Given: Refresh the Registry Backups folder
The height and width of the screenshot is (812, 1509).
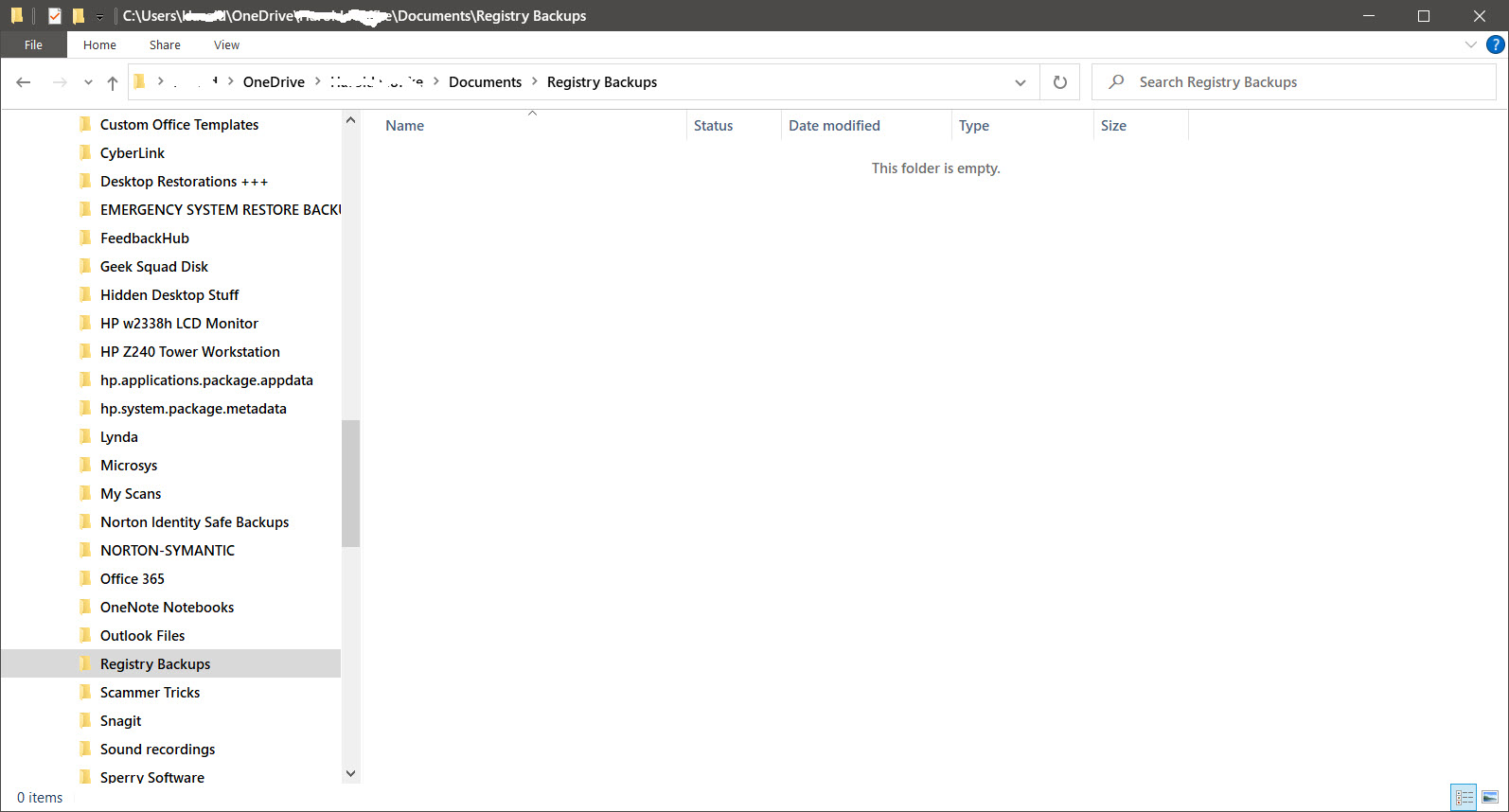Looking at the screenshot, I should click(x=1059, y=82).
